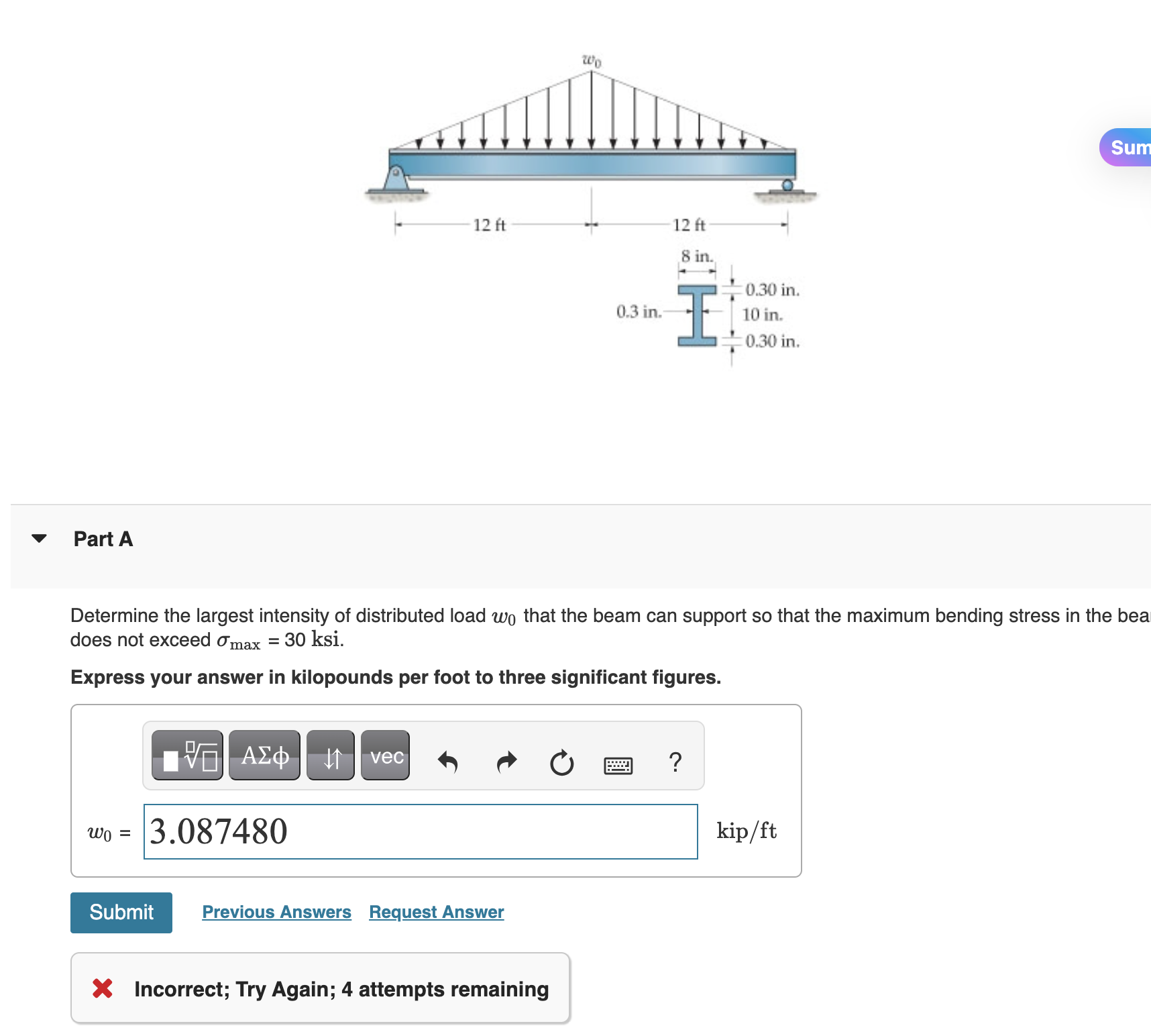Submit the answer for Part A
The width and height of the screenshot is (1151, 1036).
point(121,912)
